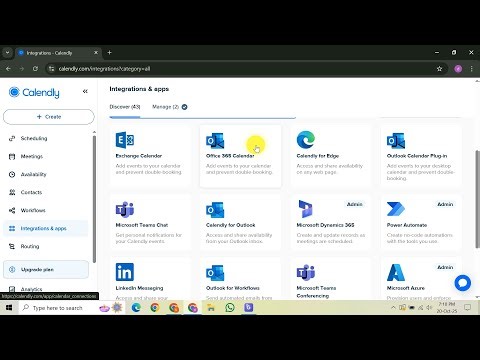Click the address bar URL

[x=104, y=69]
